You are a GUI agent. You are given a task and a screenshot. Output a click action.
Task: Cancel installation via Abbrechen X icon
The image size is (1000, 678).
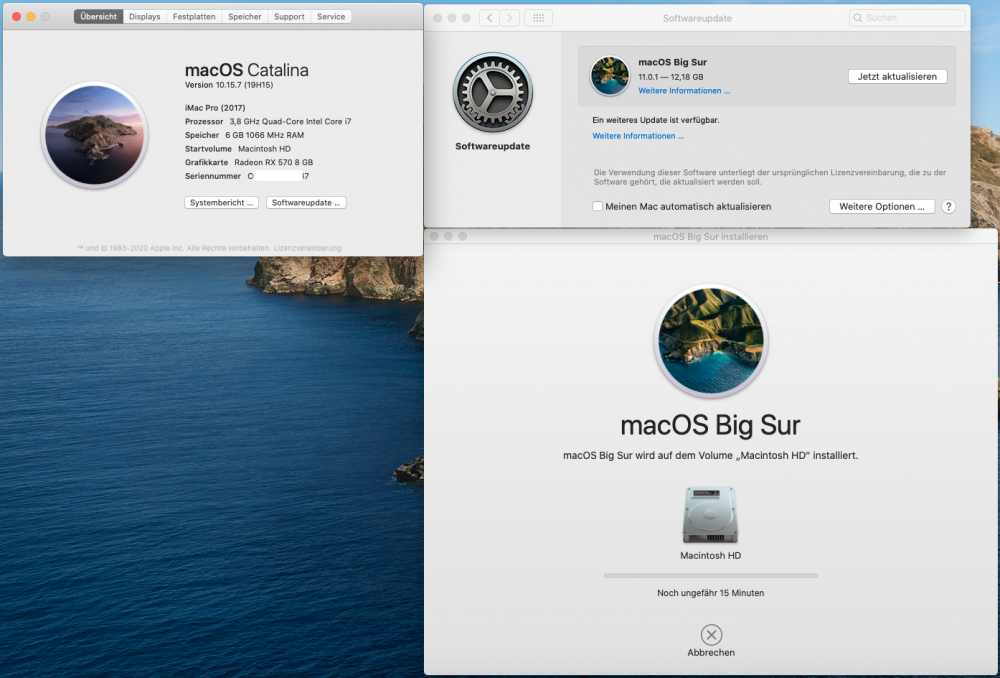[711, 635]
